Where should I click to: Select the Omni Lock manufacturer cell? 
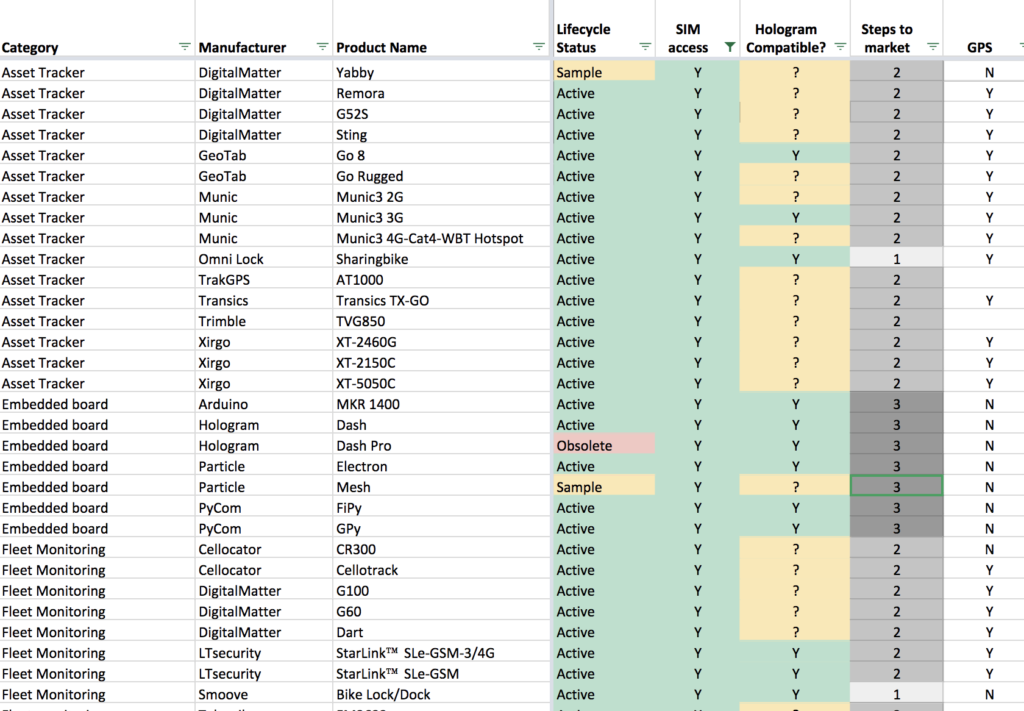tap(264, 259)
